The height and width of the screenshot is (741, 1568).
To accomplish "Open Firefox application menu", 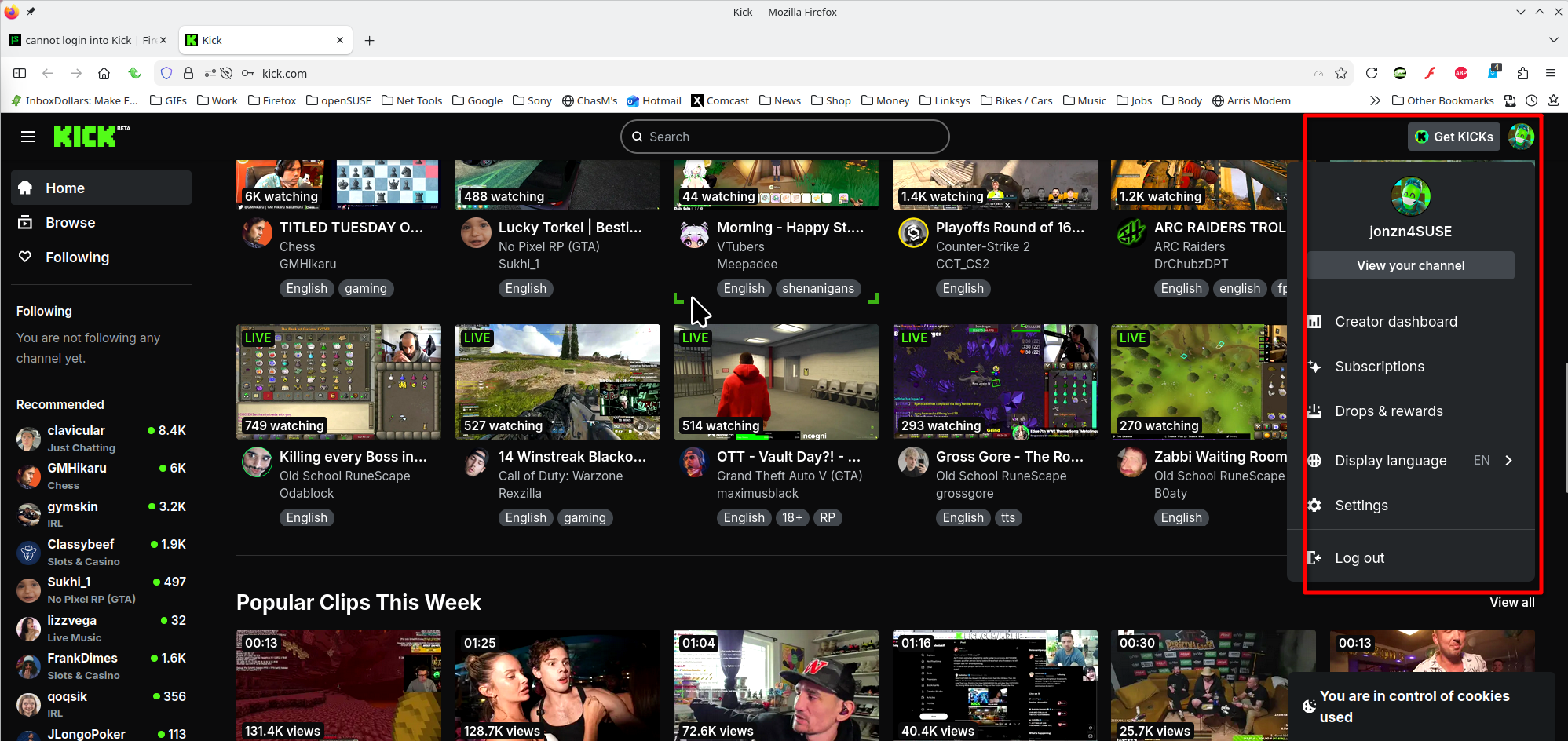I will (1551, 73).
